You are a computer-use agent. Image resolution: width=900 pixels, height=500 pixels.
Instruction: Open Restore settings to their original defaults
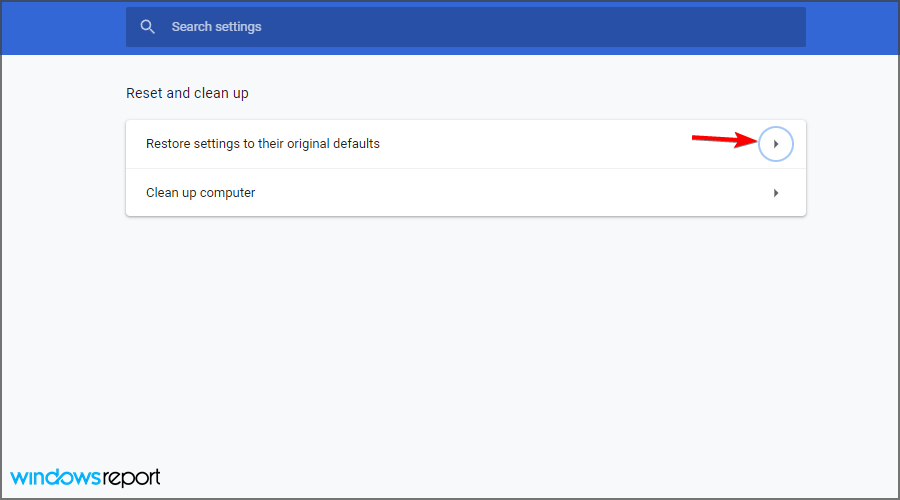465,144
